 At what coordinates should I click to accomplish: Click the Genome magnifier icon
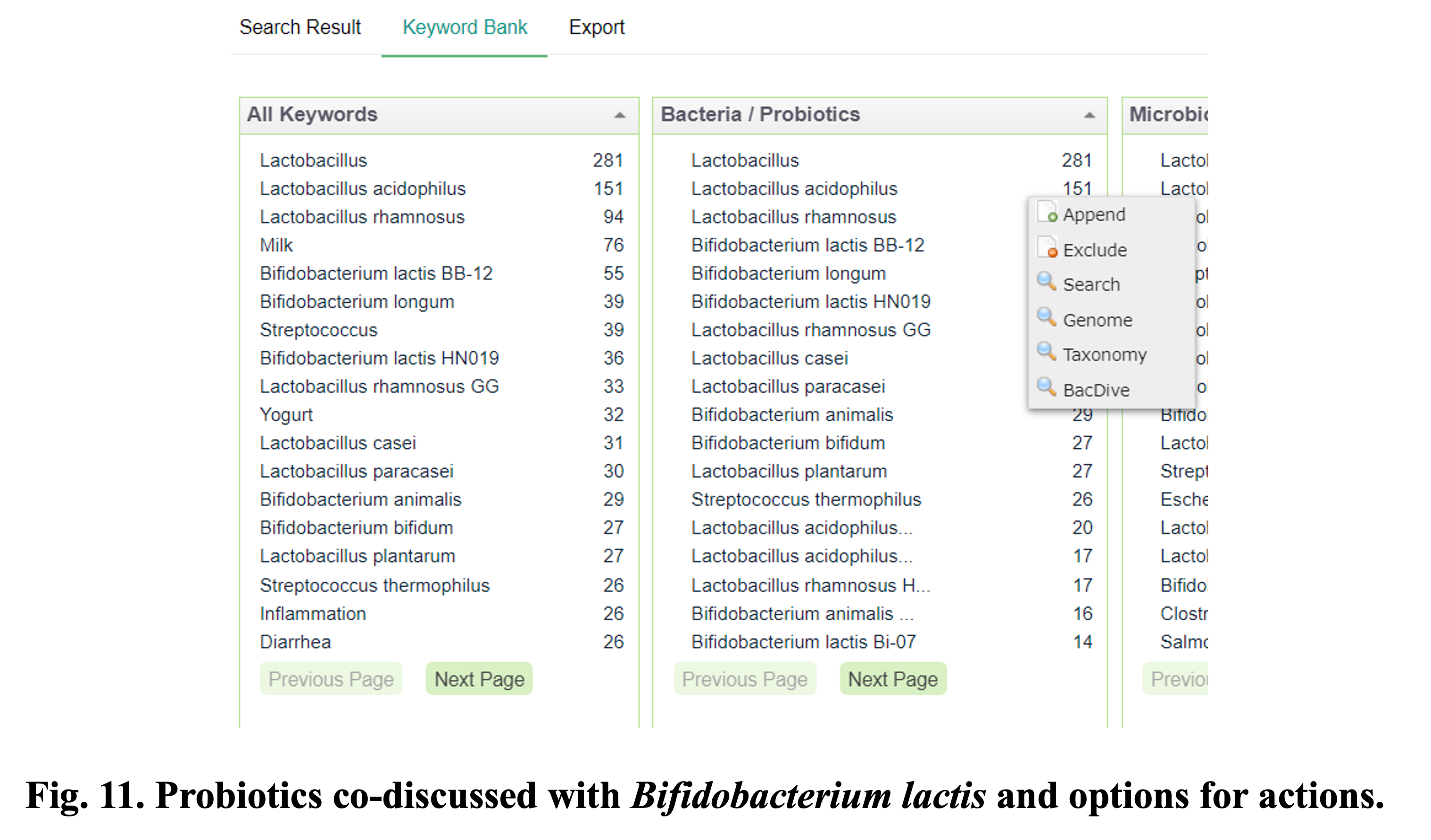click(1046, 317)
